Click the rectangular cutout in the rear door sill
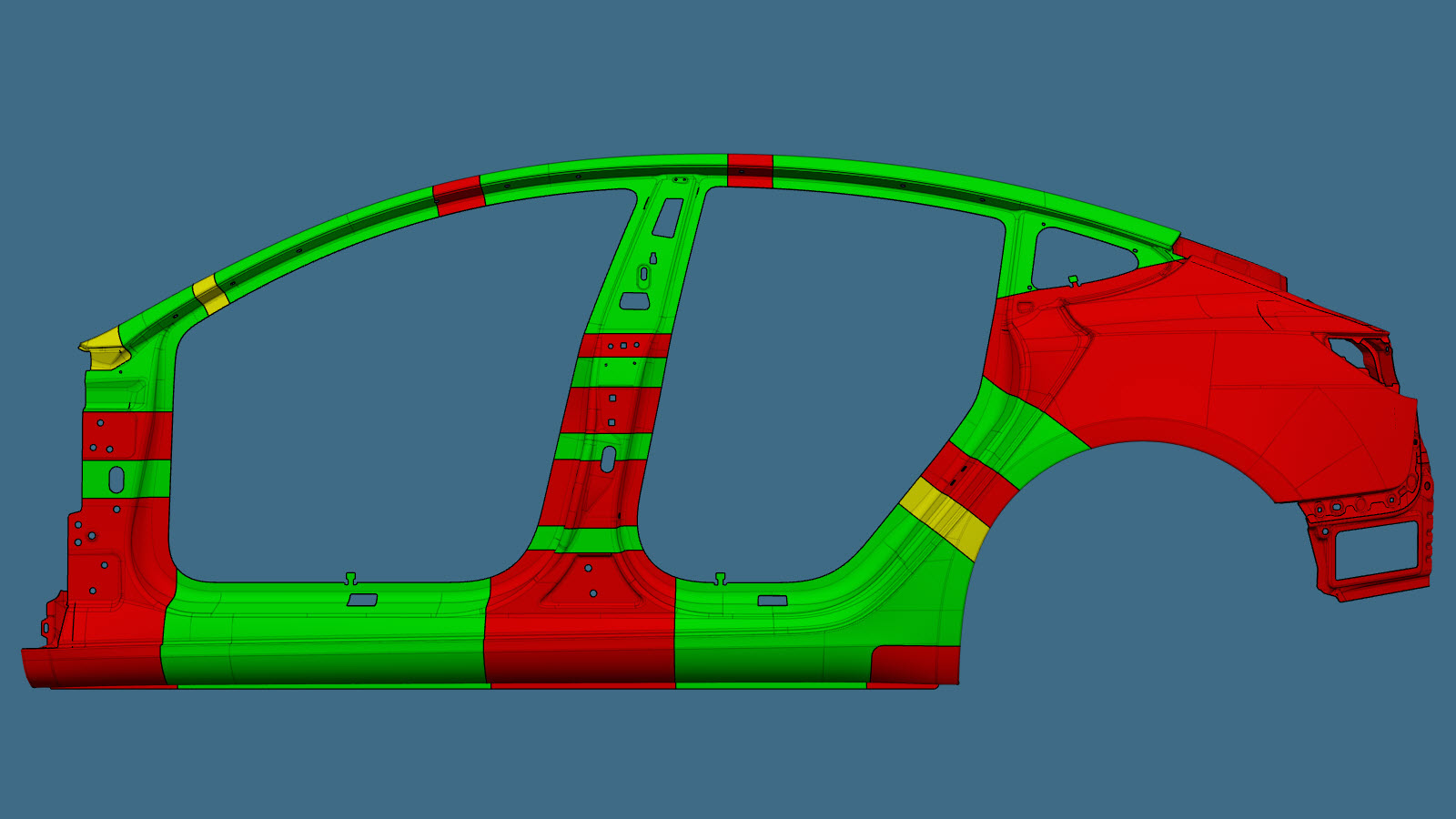Viewport: 1456px width, 819px height. [x=773, y=601]
